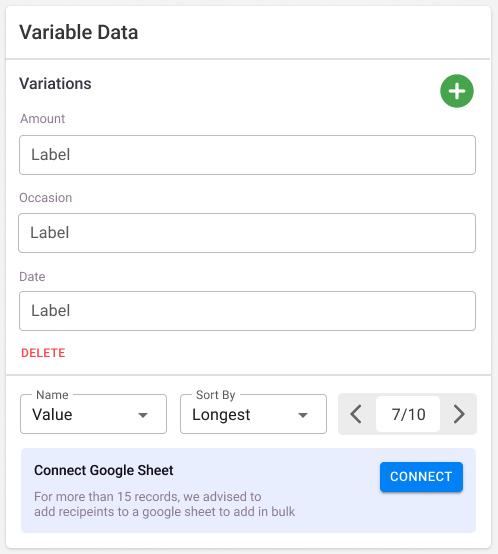Viewport: 498px width, 554px height.
Task: Click the Date field caption
Action: 32,276
